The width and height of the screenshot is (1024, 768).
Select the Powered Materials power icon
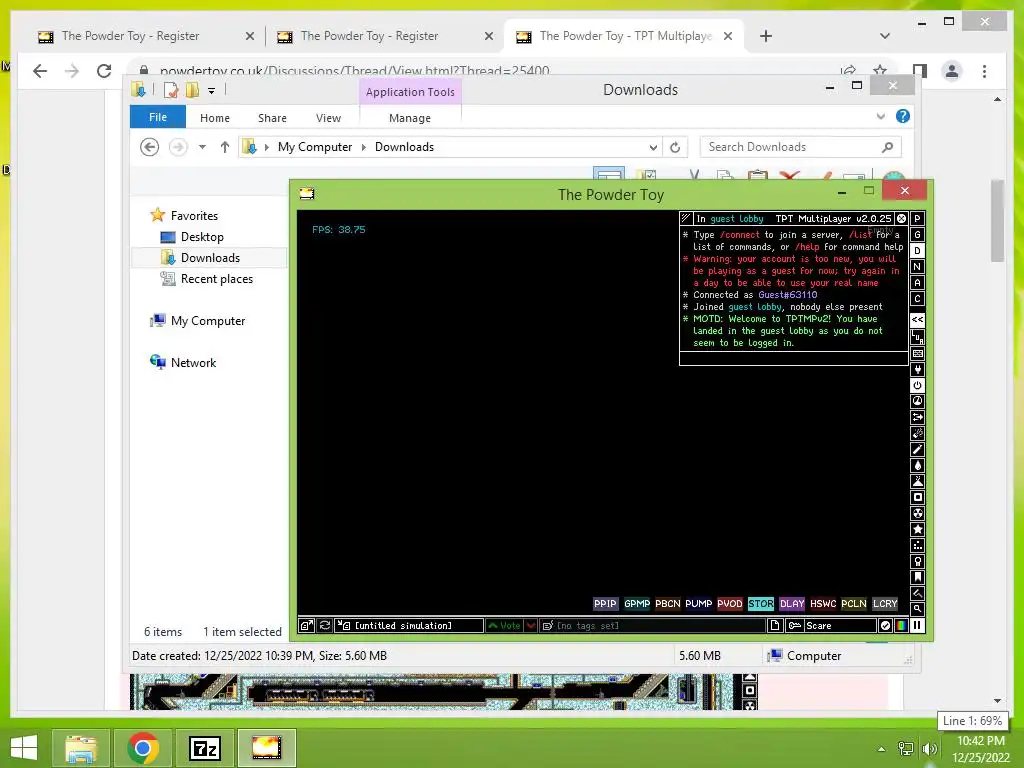[917, 385]
